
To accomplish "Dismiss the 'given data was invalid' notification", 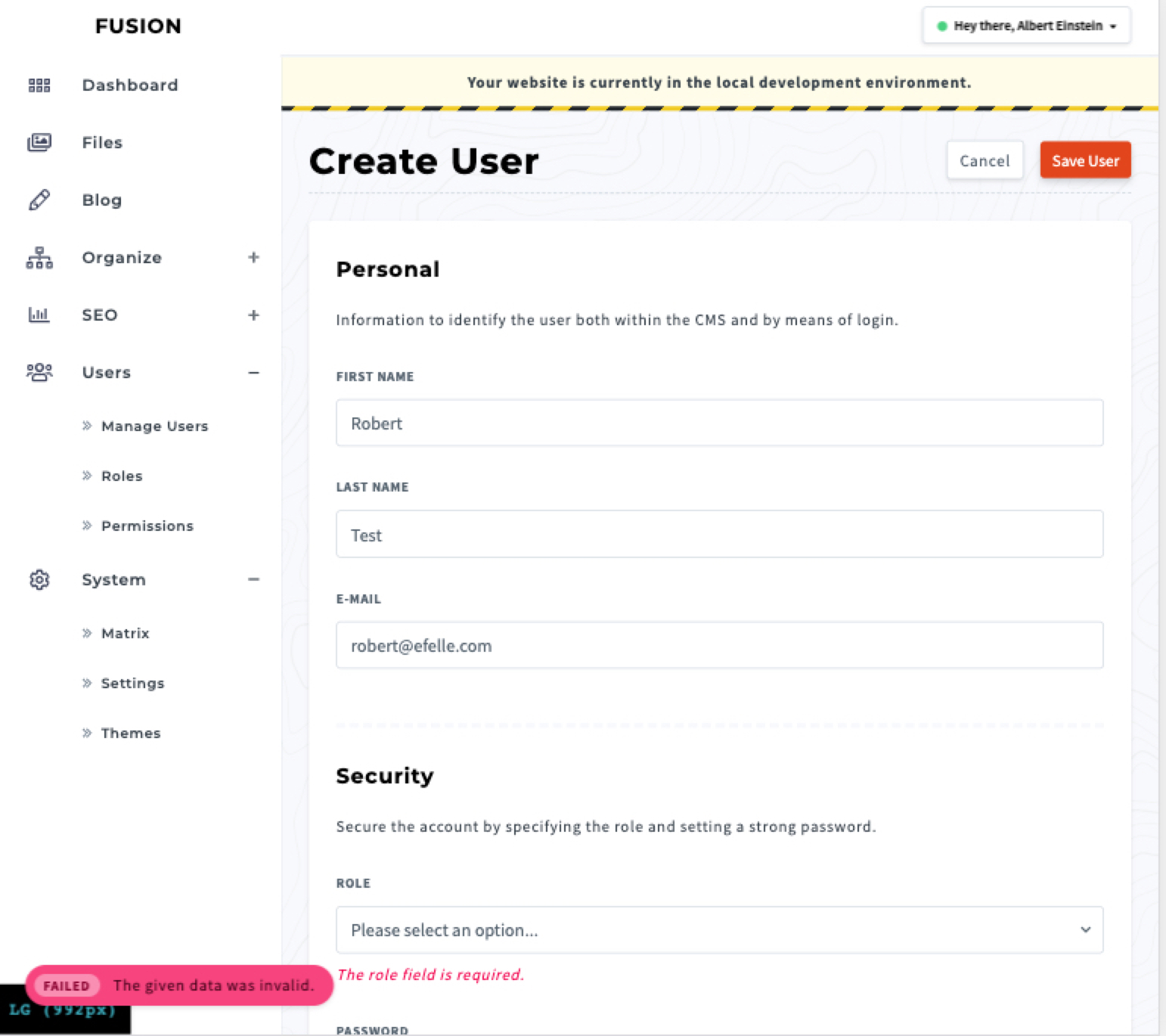I will [179, 985].
